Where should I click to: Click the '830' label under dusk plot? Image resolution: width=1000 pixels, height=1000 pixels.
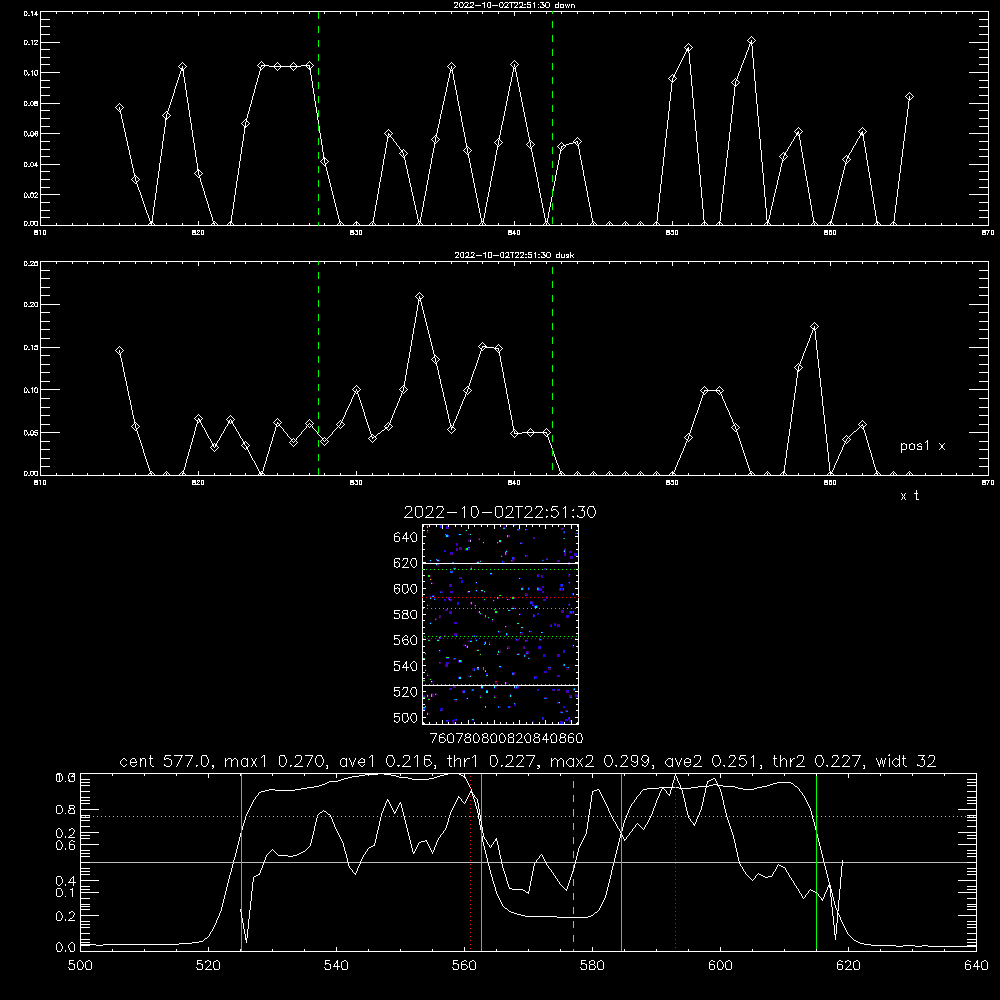(x=356, y=483)
